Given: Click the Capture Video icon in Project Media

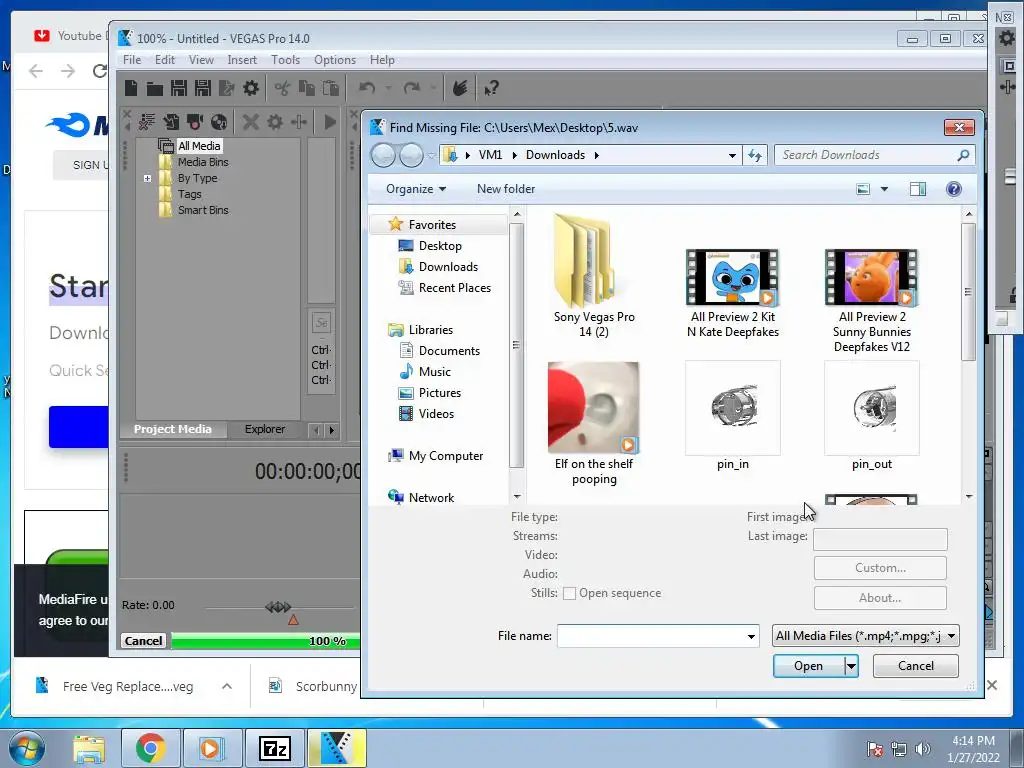Looking at the screenshot, I should 195,121.
